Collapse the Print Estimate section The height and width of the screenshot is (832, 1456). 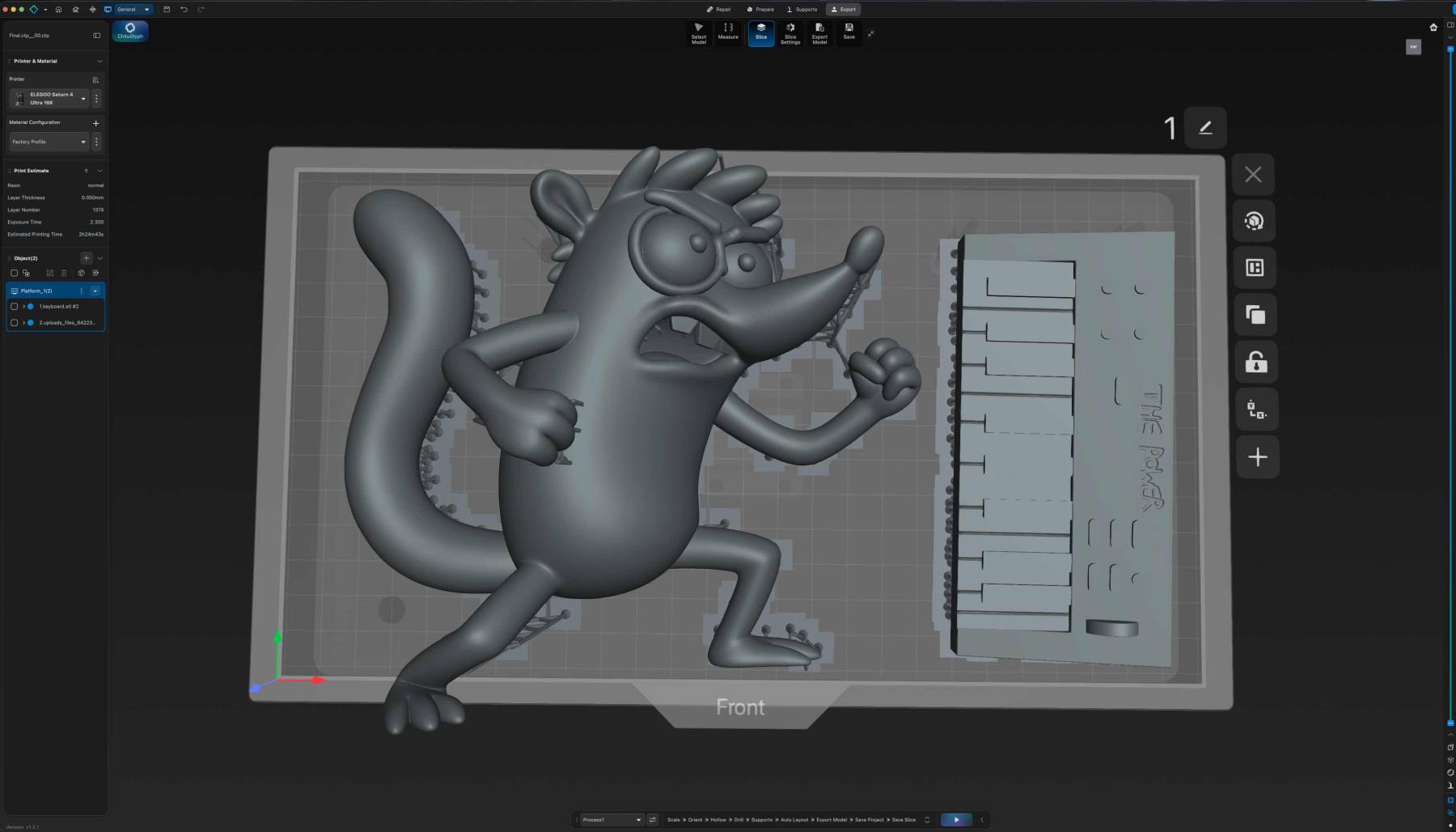(x=100, y=171)
